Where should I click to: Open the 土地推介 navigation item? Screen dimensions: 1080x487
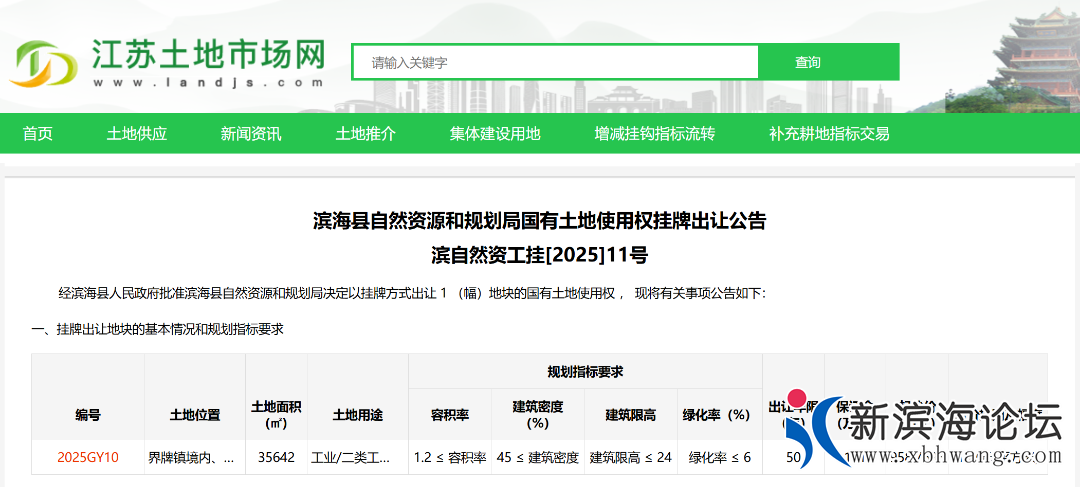click(x=365, y=134)
